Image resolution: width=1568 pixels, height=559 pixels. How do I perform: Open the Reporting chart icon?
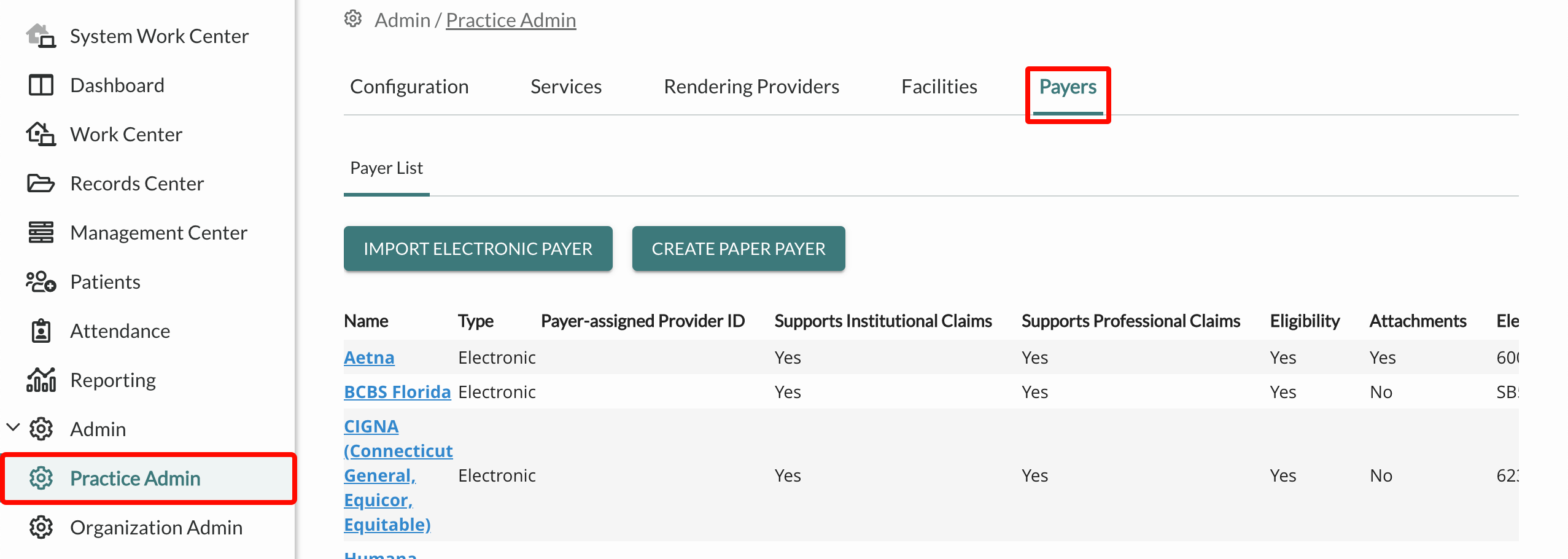pyautogui.click(x=41, y=380)
